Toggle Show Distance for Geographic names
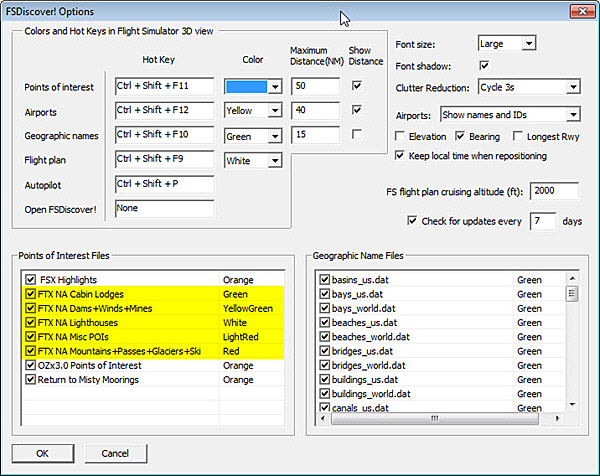The image size is (600, 476). pos(358,134)
